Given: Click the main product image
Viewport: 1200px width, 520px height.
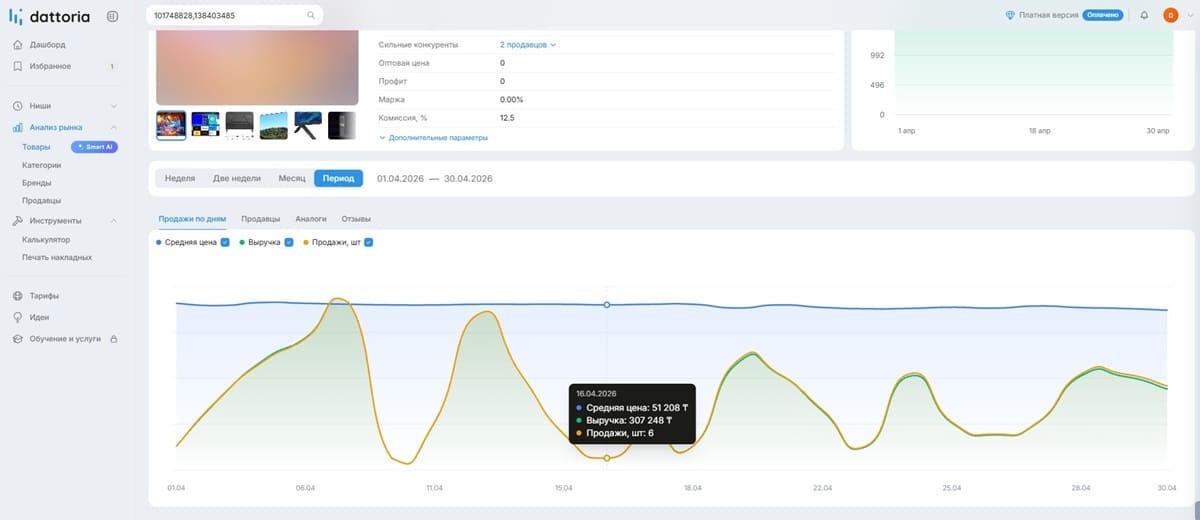Looking at the screenshot, I should 257,67.
